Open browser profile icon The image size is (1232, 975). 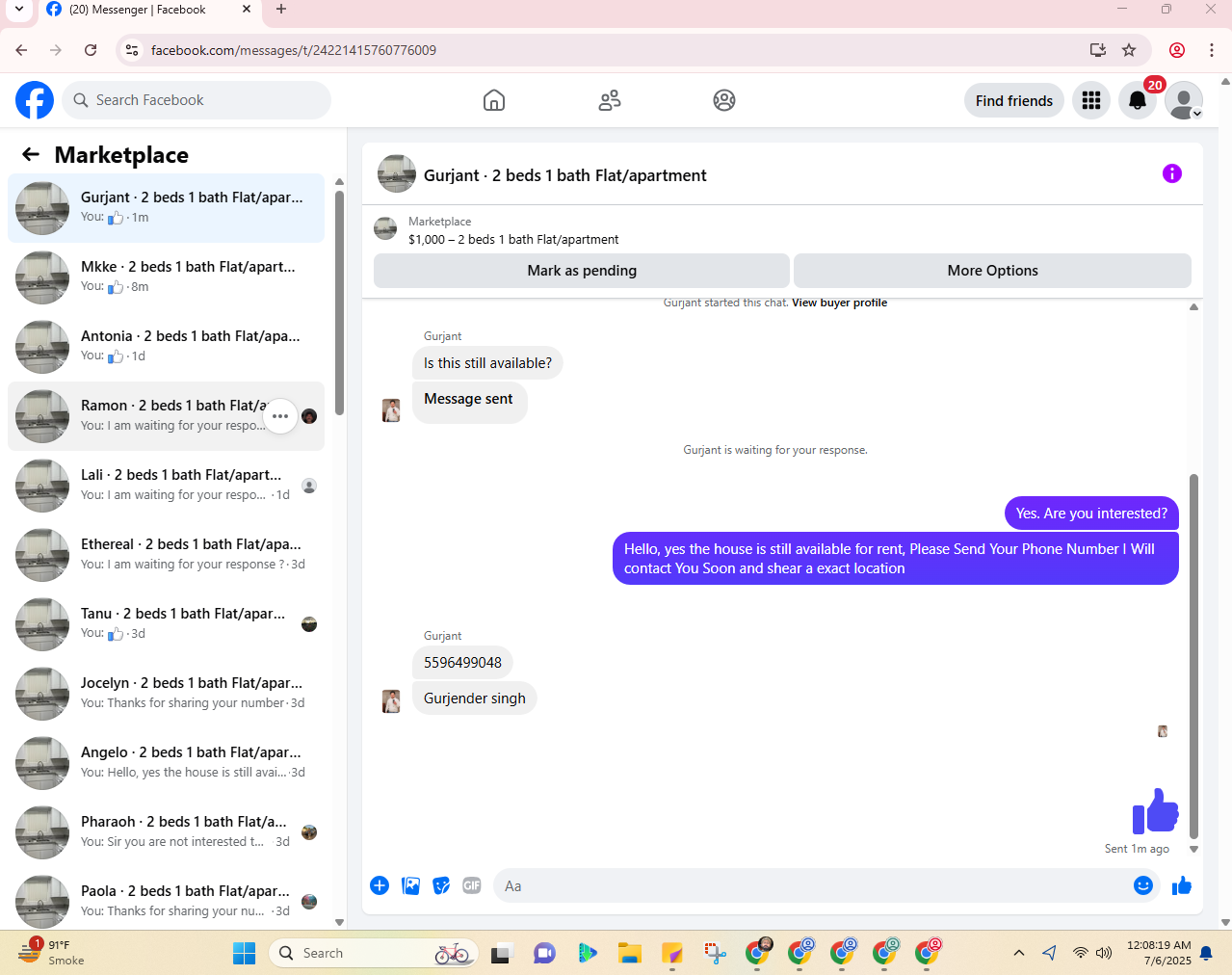[1177, 50]
